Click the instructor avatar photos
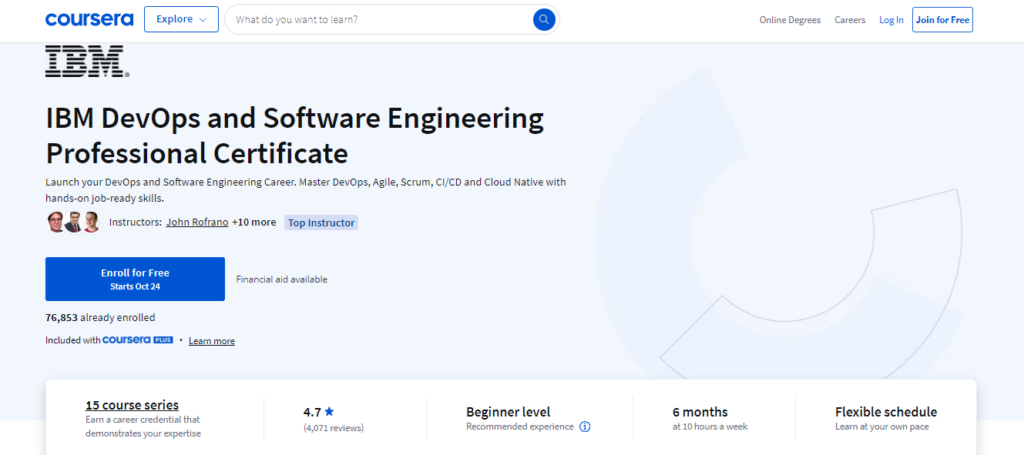The width and height of the screenshot is (1024, 455). coord(74,223)
